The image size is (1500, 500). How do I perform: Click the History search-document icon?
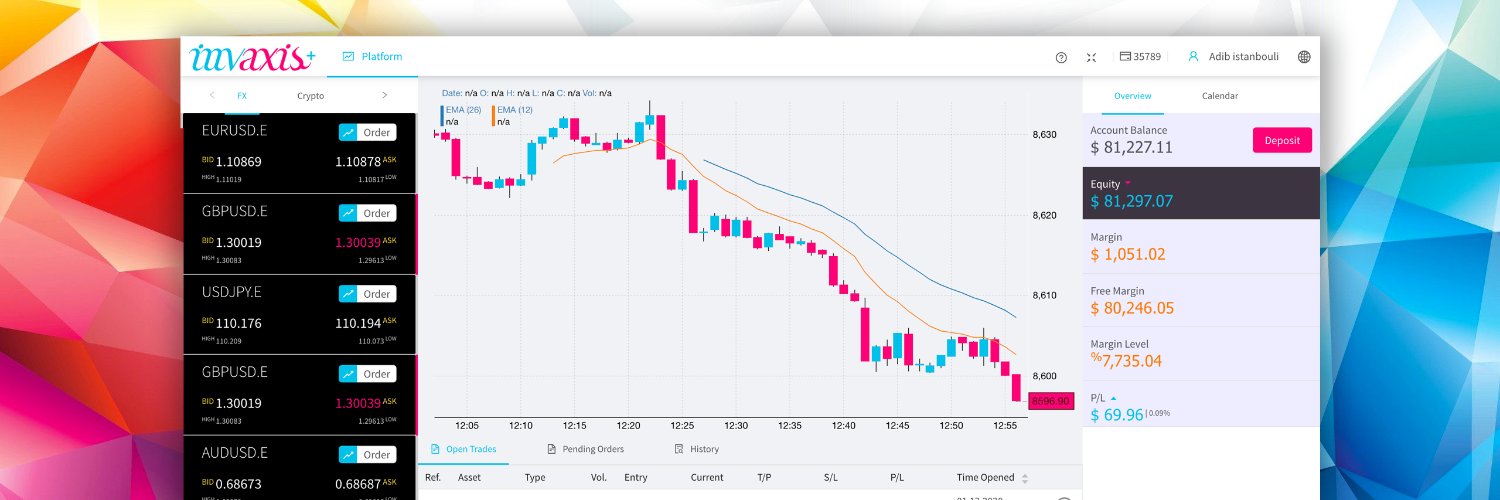pyautogui.click(x=679, y=449)
